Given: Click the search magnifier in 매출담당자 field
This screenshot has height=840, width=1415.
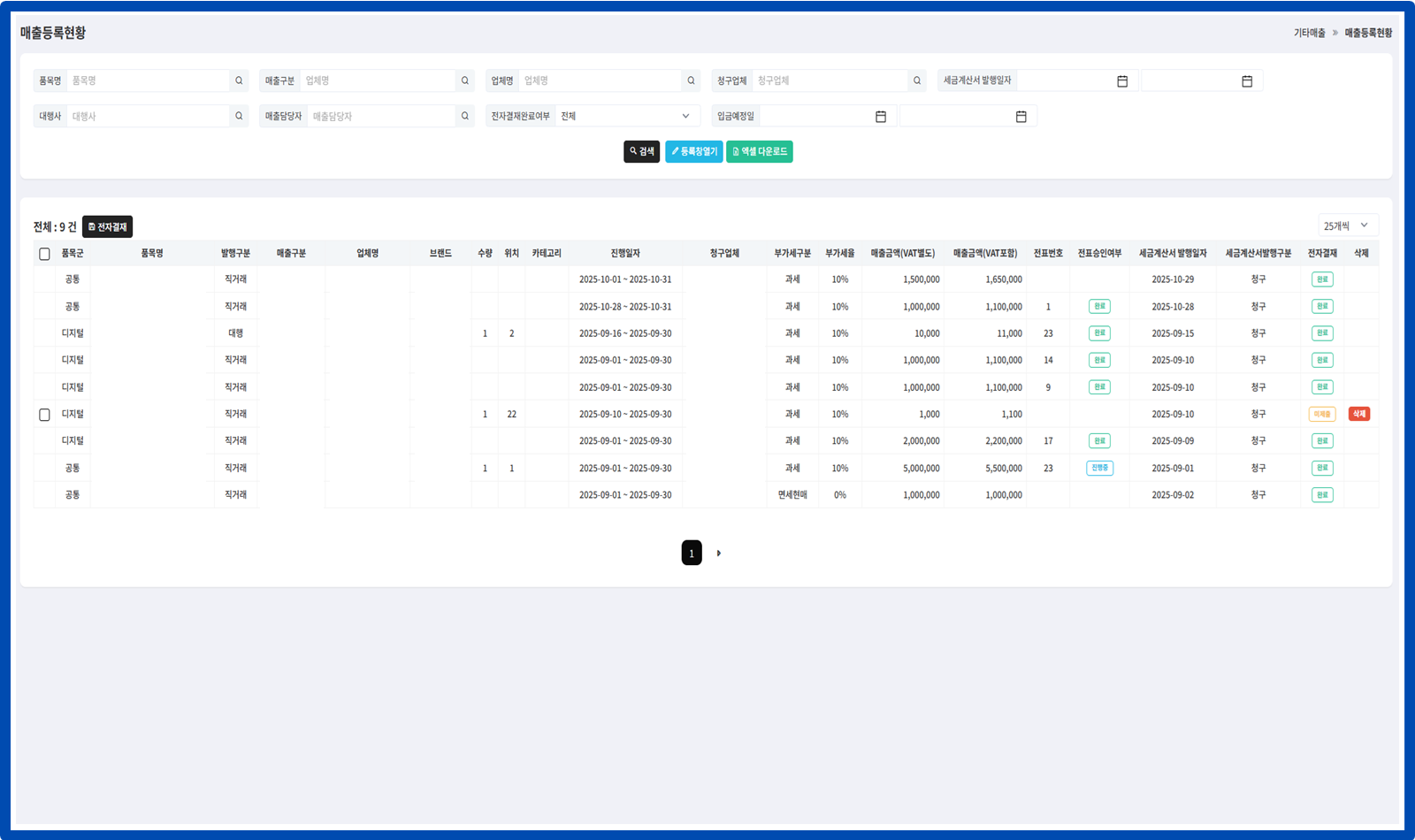Looking at the screenshot, I should click(465, 116).
